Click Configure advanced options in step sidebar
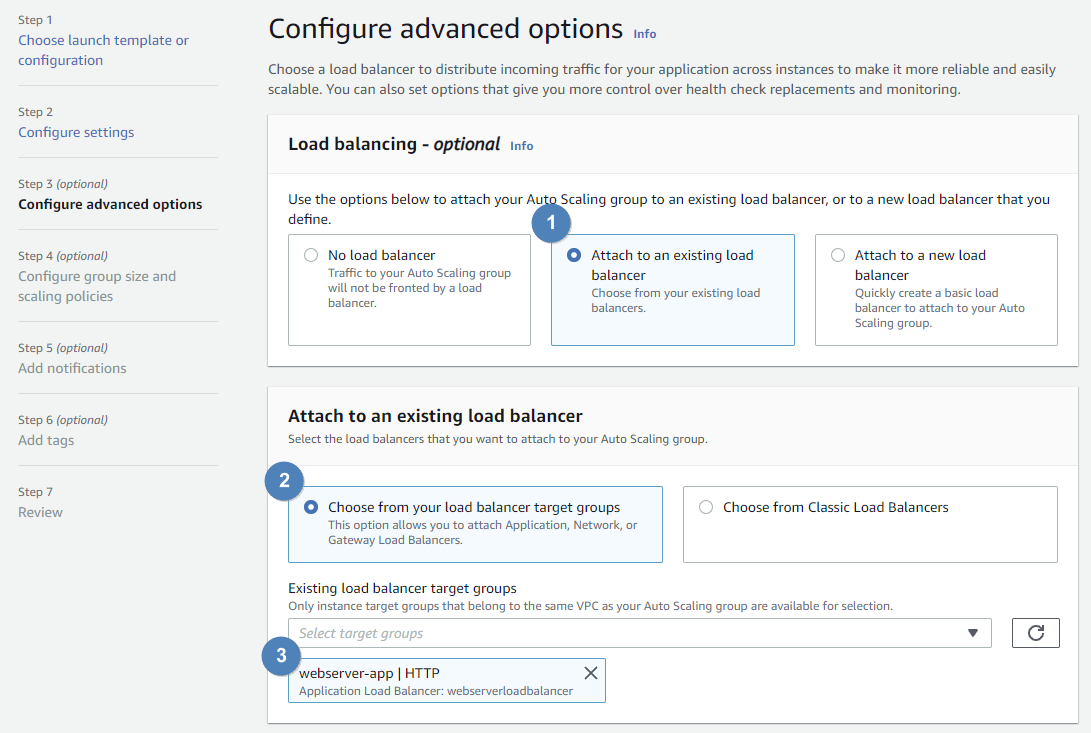This screenshot has width=1091, height=733. [x=110, y=204]
